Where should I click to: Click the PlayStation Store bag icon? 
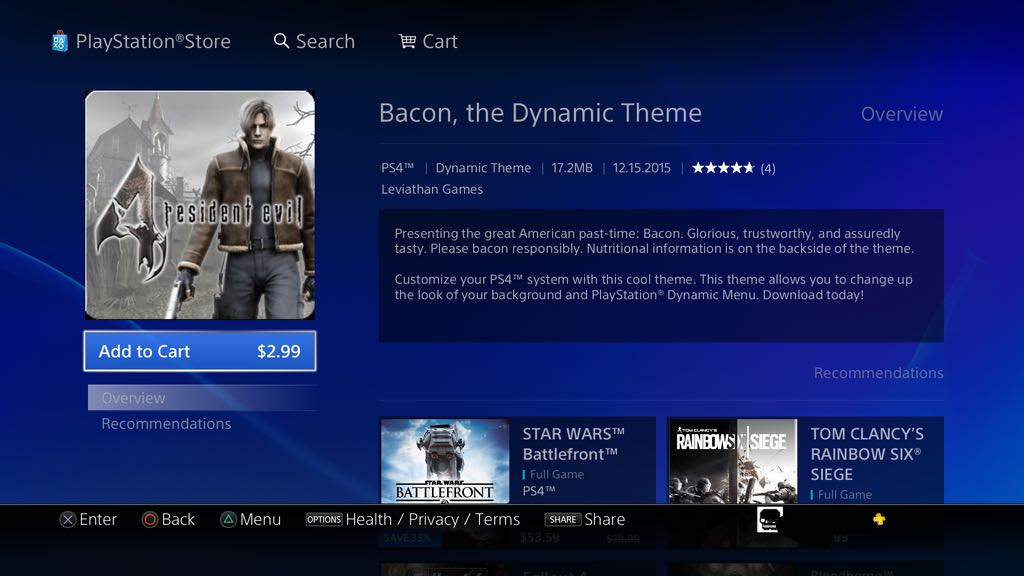pyautogui.click(x=61, y=41)
